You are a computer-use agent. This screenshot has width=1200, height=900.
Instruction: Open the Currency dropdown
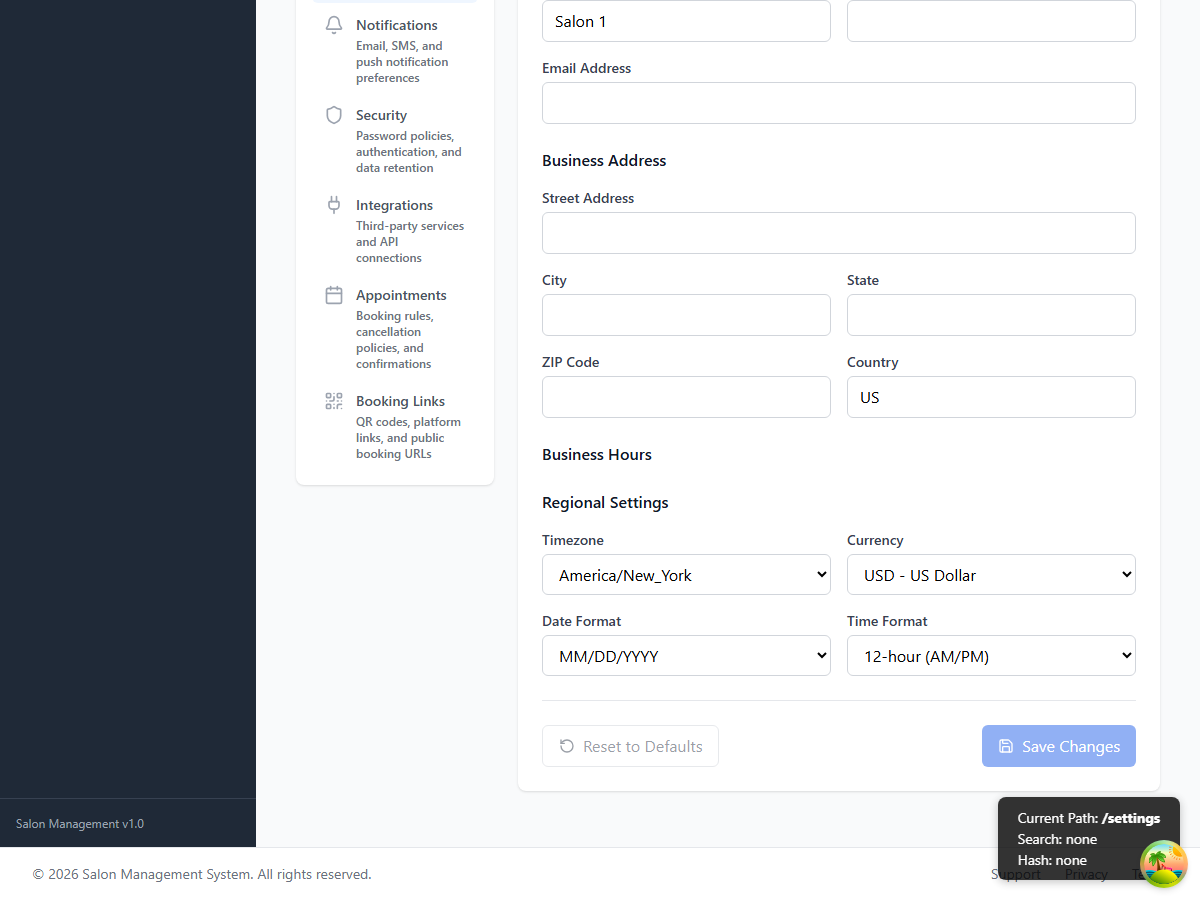(x=991, y=574)
